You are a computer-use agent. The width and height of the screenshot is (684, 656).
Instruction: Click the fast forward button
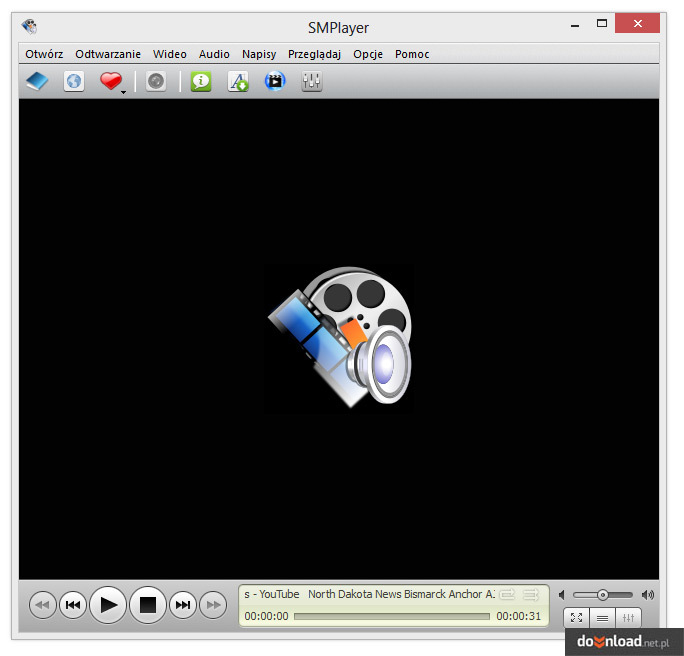click(x=213, y=605)
